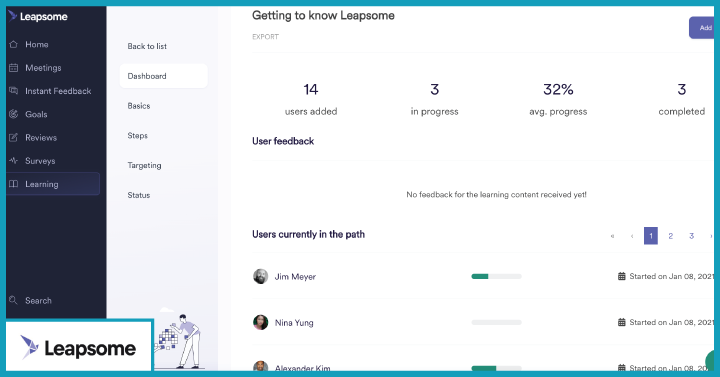Select page 1 of users
Screen dimensions: 720x377
click(651, 236)
